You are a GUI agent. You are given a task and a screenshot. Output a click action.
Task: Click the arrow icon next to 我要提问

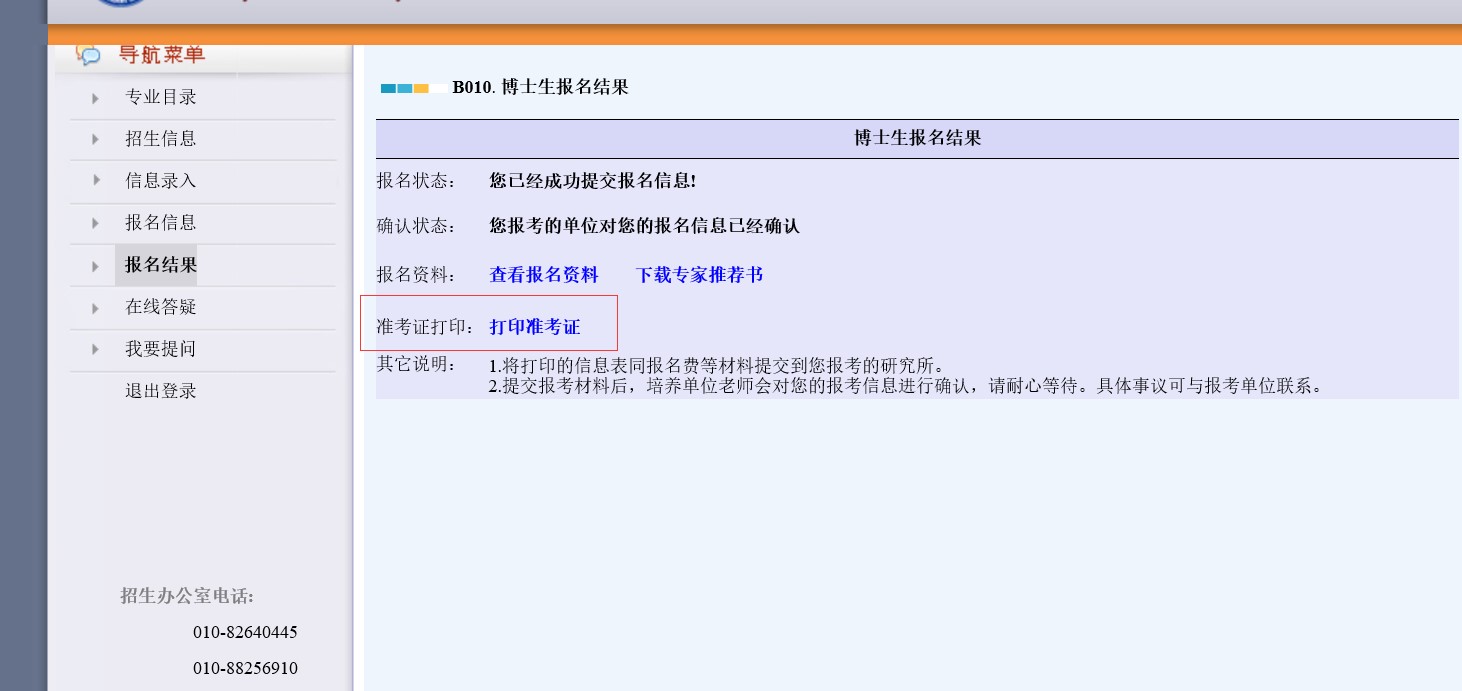[x=96, y=349]
